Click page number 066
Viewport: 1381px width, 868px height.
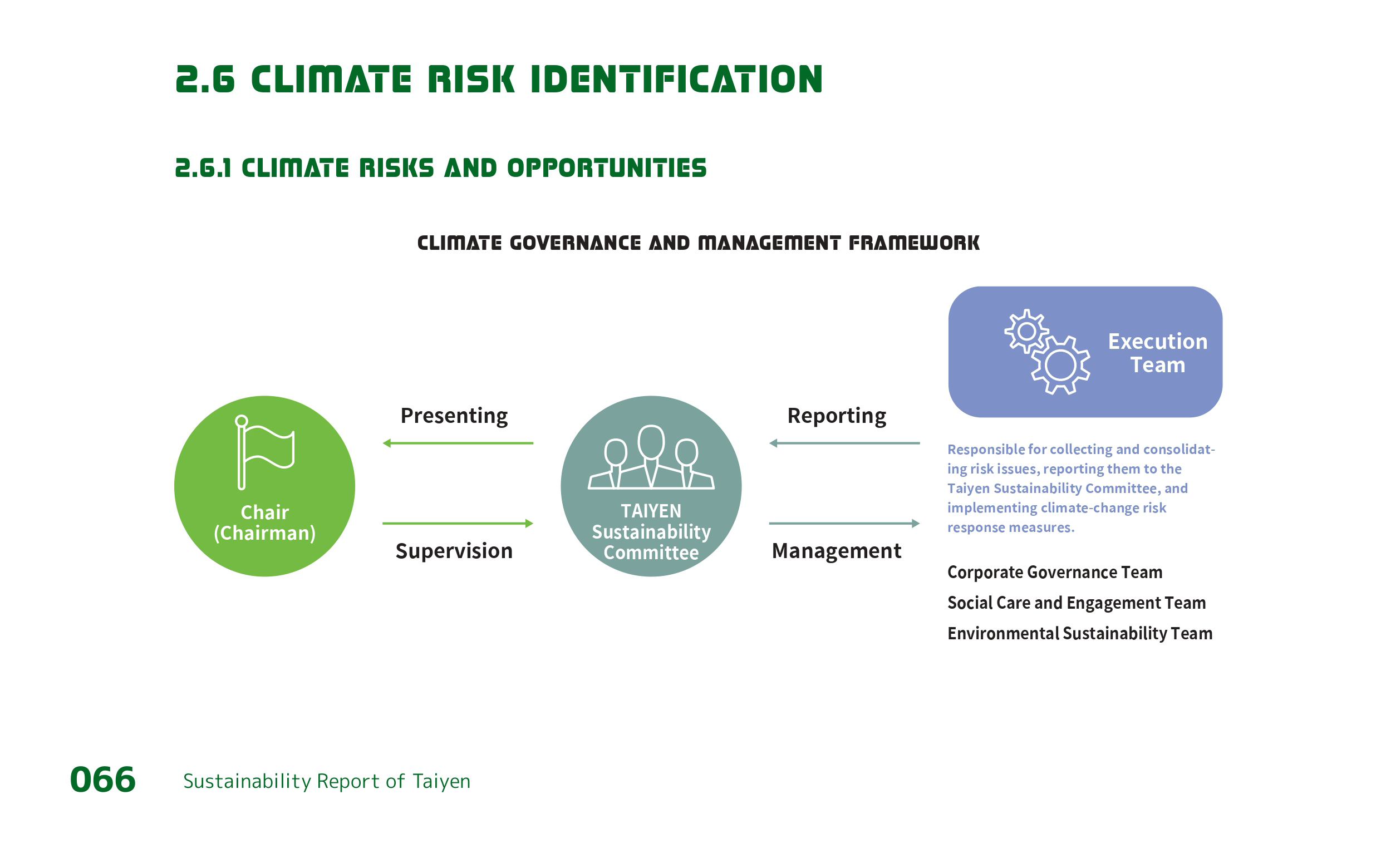click(102, 780)
